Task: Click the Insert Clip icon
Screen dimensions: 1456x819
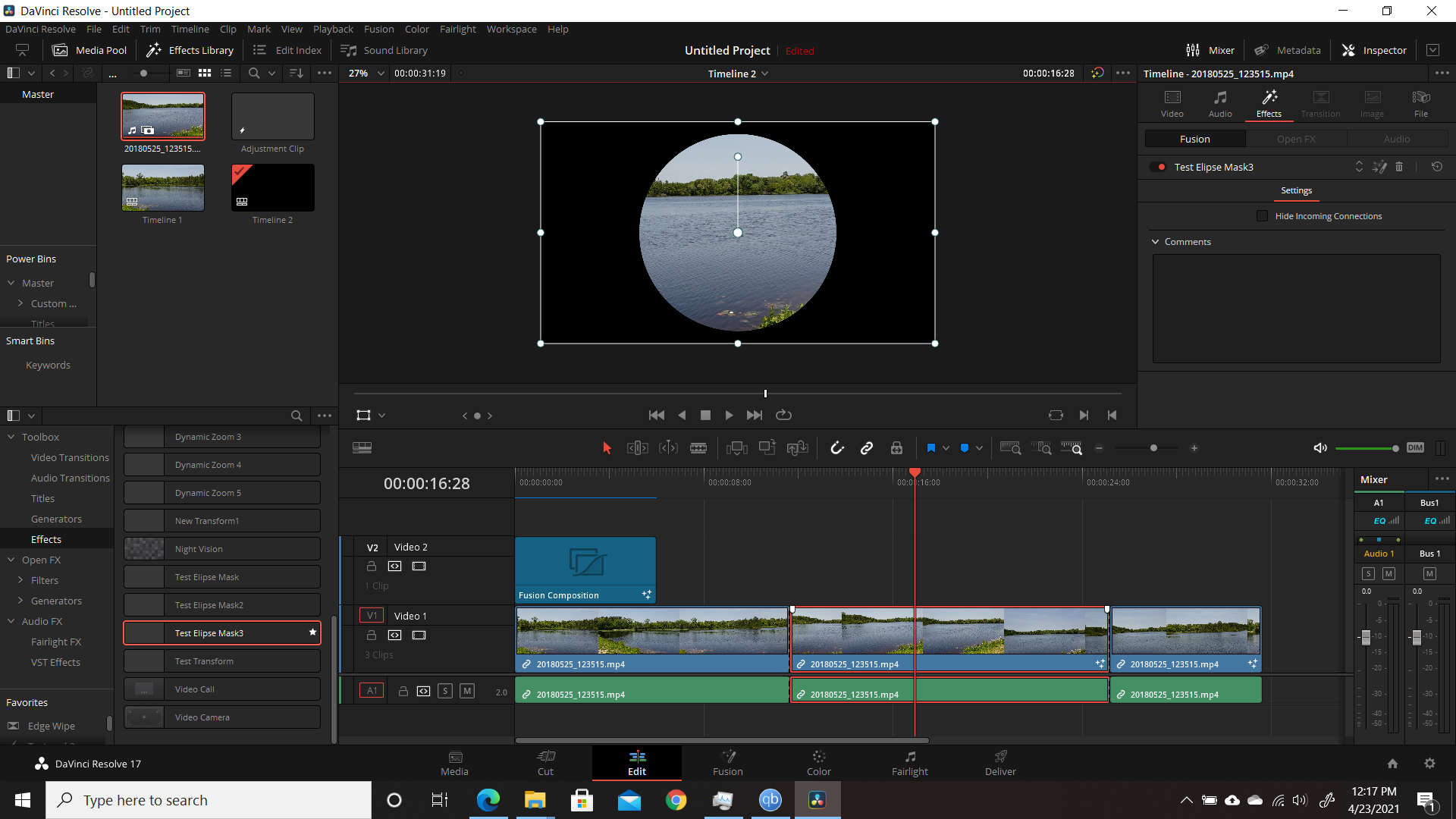Action: click(x=736, y=448)
